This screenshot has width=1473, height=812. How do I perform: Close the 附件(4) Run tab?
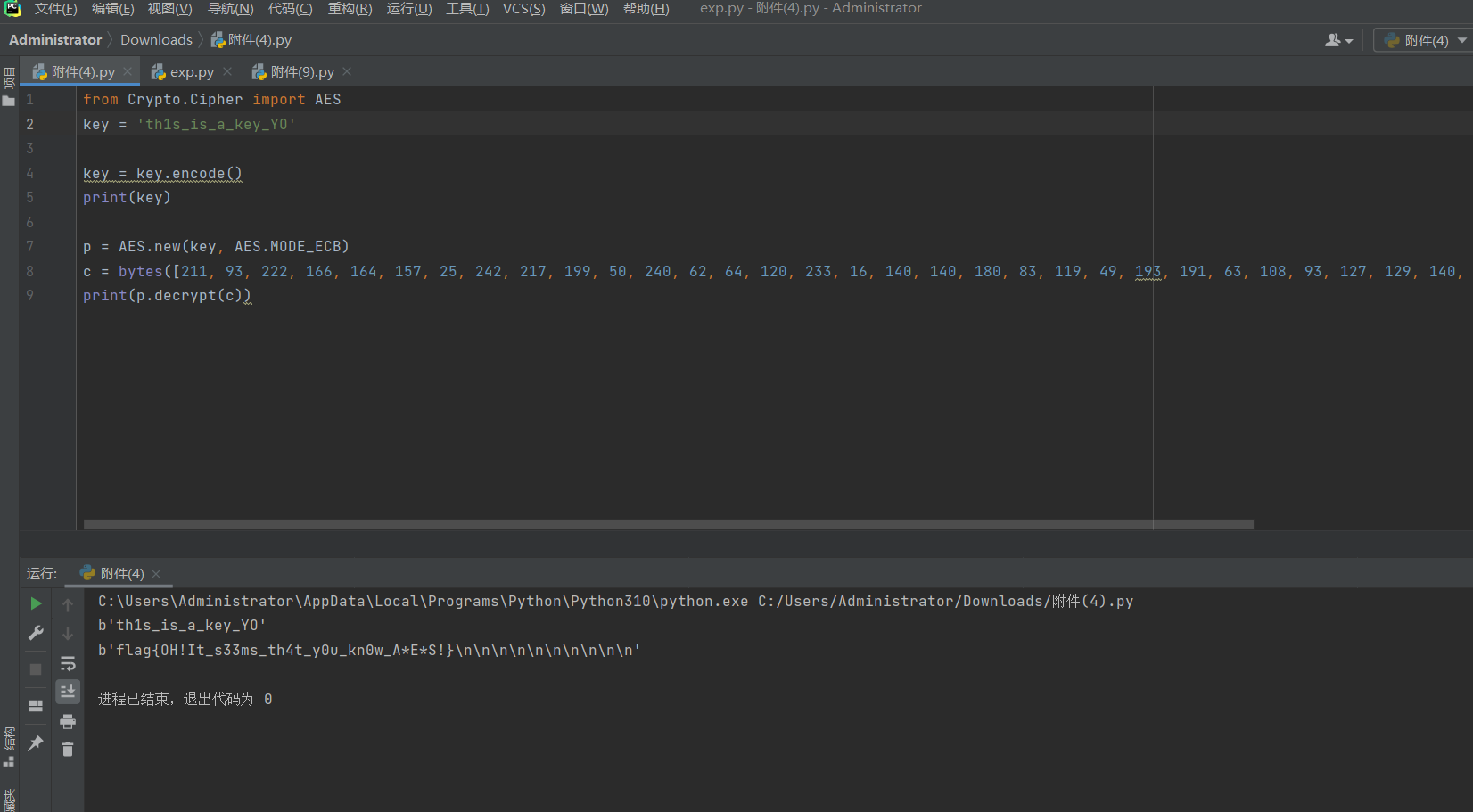pyautogui.click(x=156, y=574)
